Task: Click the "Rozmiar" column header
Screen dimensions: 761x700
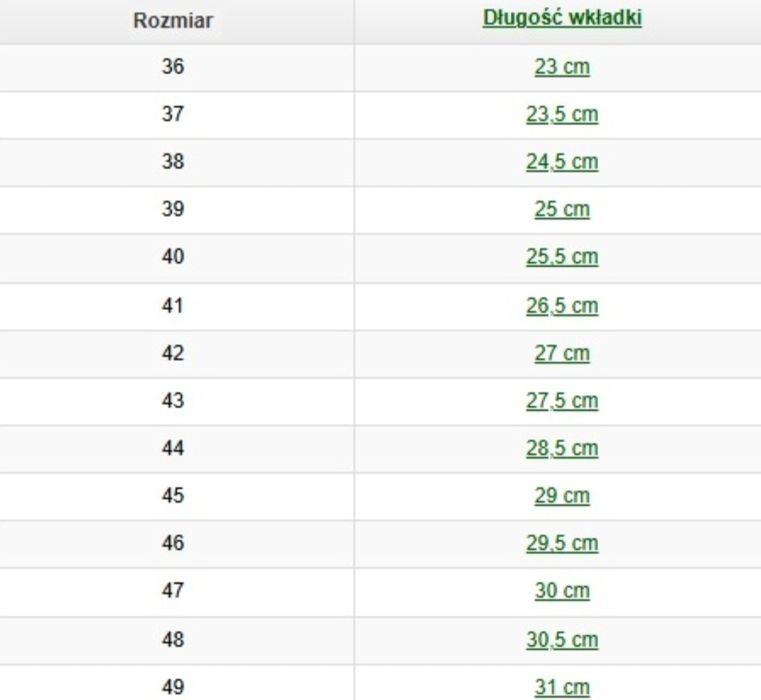Action: click(x=172, y=20)
